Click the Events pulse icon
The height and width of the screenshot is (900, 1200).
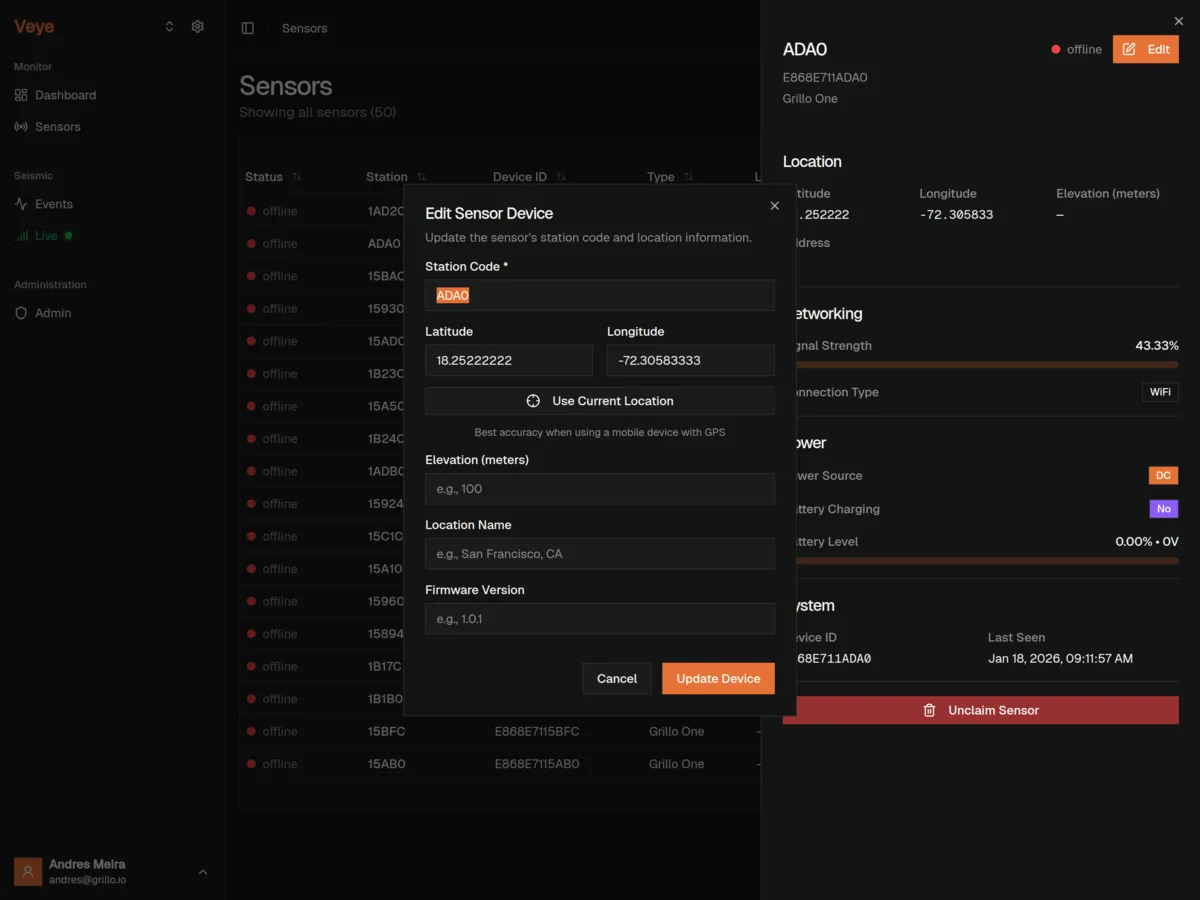click(21, 204)
